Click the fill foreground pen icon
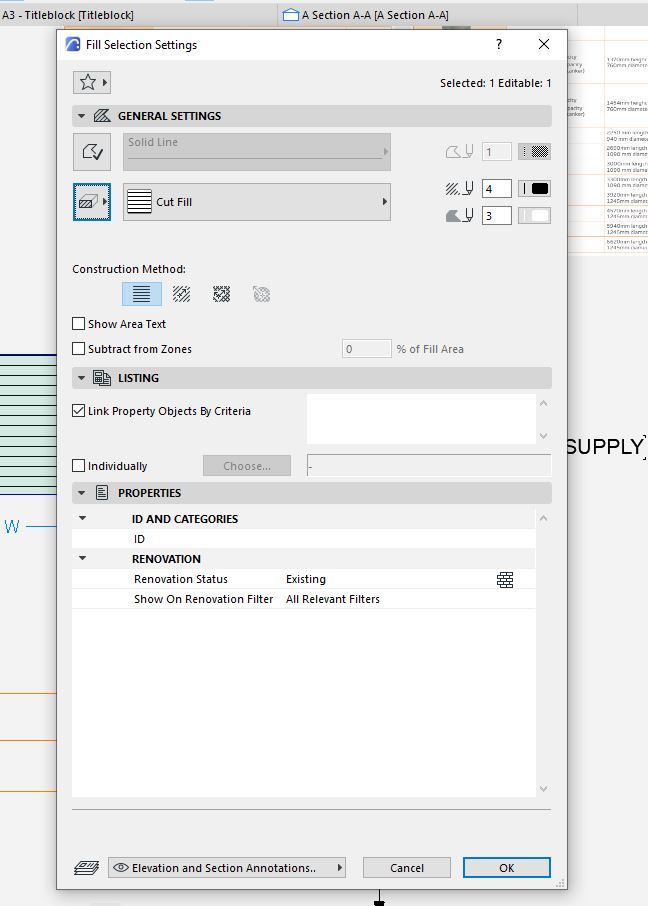 460,188
